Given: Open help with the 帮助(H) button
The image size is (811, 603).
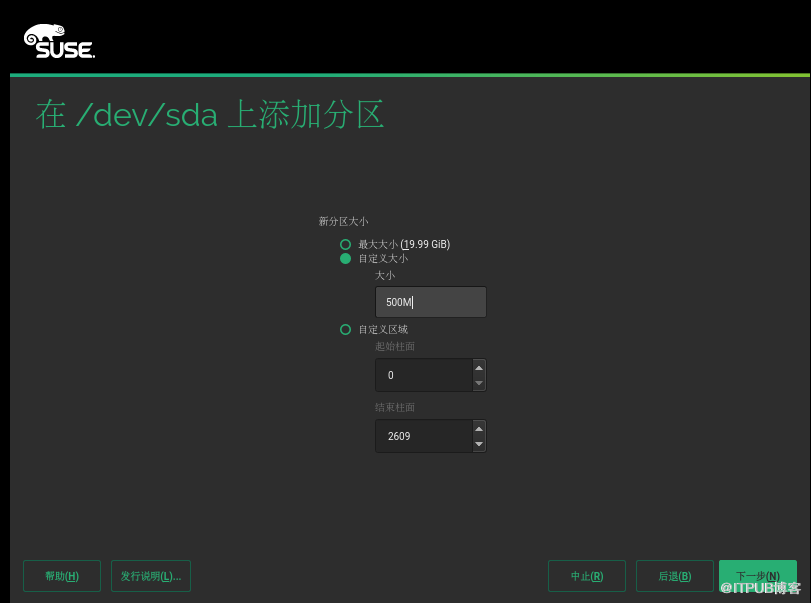Looking at the screenshot, I should tap(62, 576).
